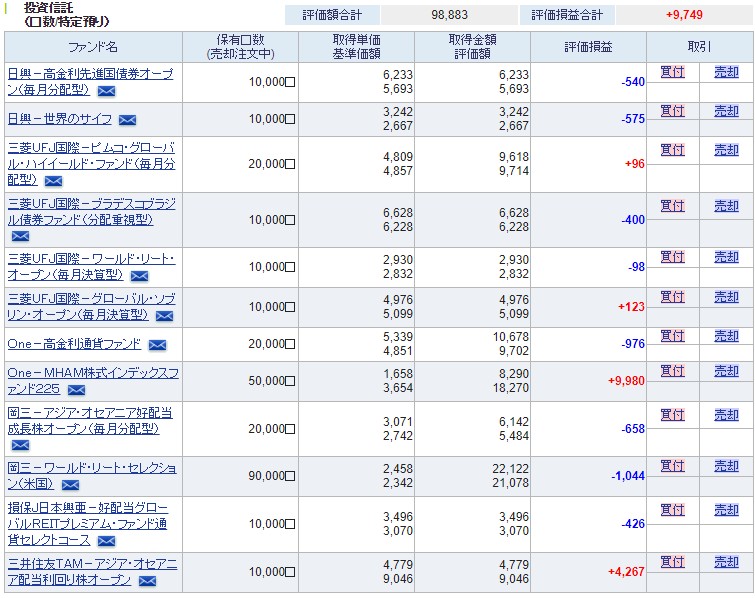755x598 pixels.
Task: Click 売却 for ピムコ・グローバル・ハイイールド fund
Action: (726, 150)
